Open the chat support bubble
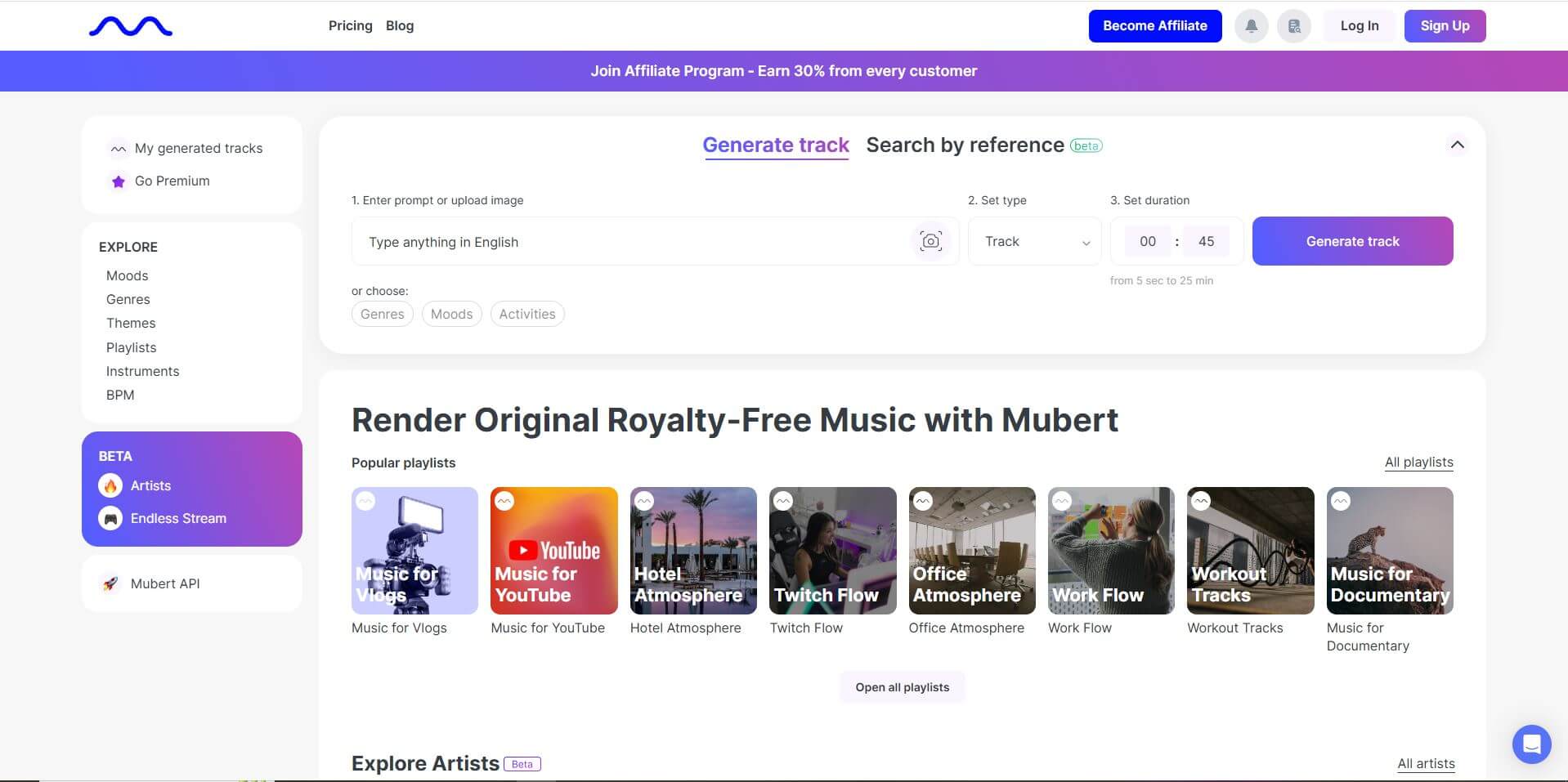The height and width of the screenshot is (782, 1568). 1531,744
